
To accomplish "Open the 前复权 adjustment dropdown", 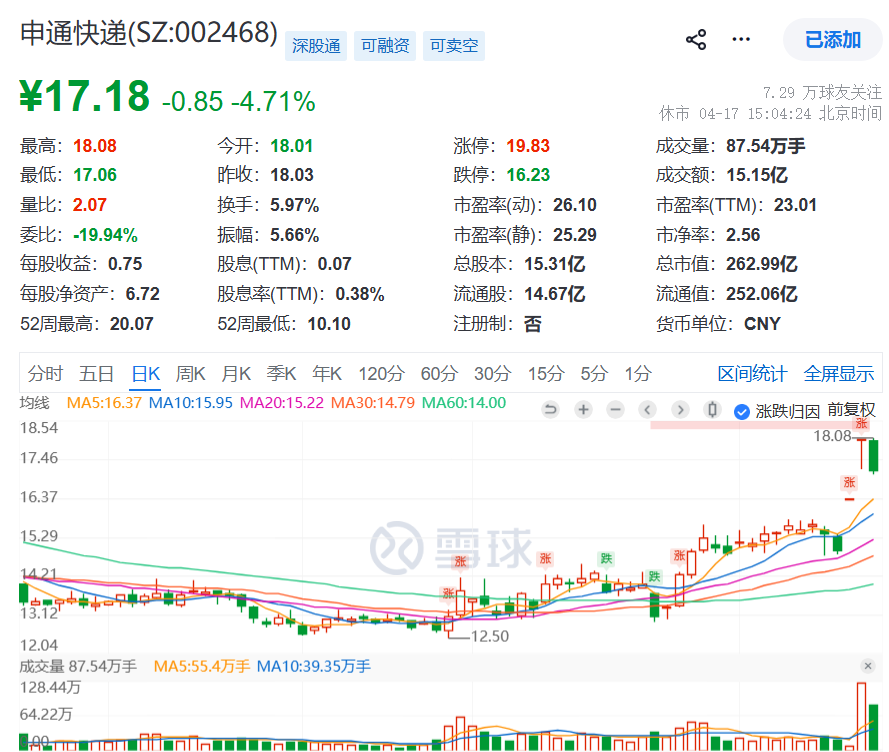I will tap(851, 410).
